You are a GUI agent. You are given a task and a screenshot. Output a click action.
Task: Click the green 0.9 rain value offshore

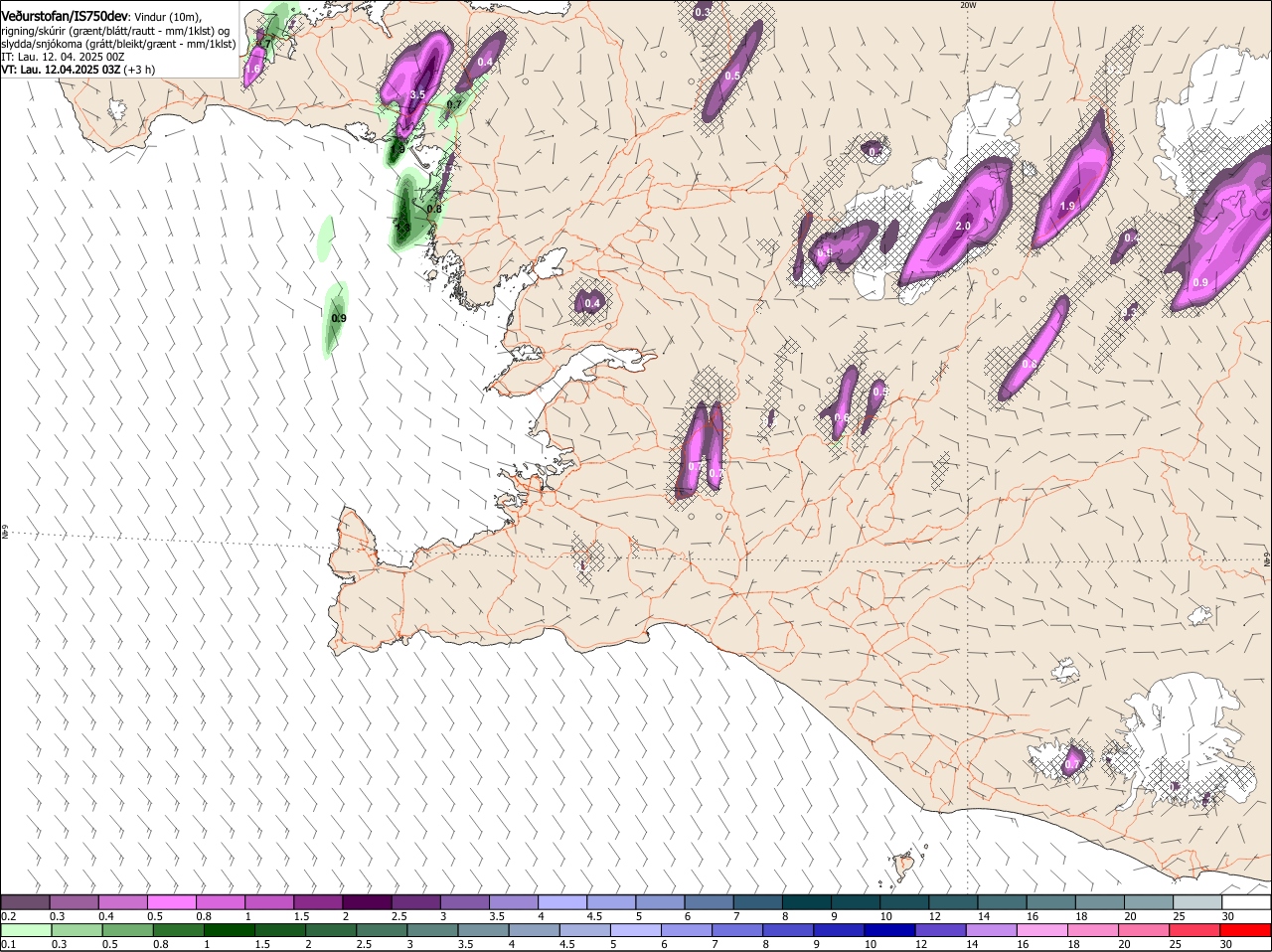338,318
